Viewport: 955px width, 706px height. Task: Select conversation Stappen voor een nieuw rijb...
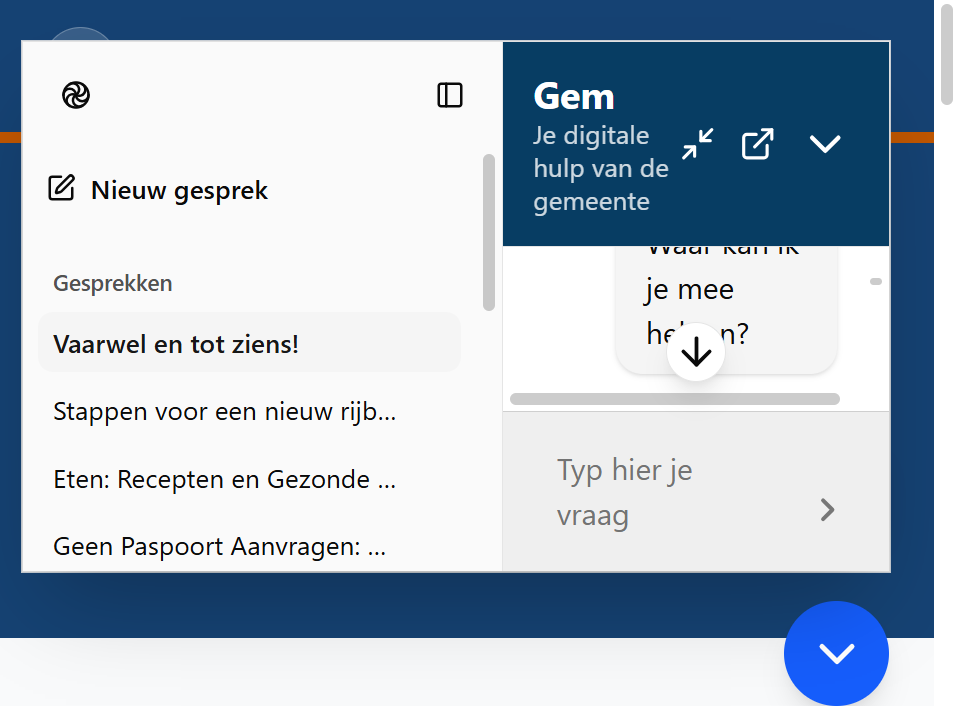226,411
